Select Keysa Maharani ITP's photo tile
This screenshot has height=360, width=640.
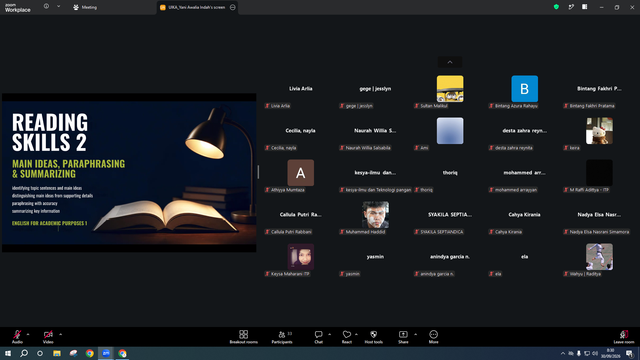coord(300,257)
